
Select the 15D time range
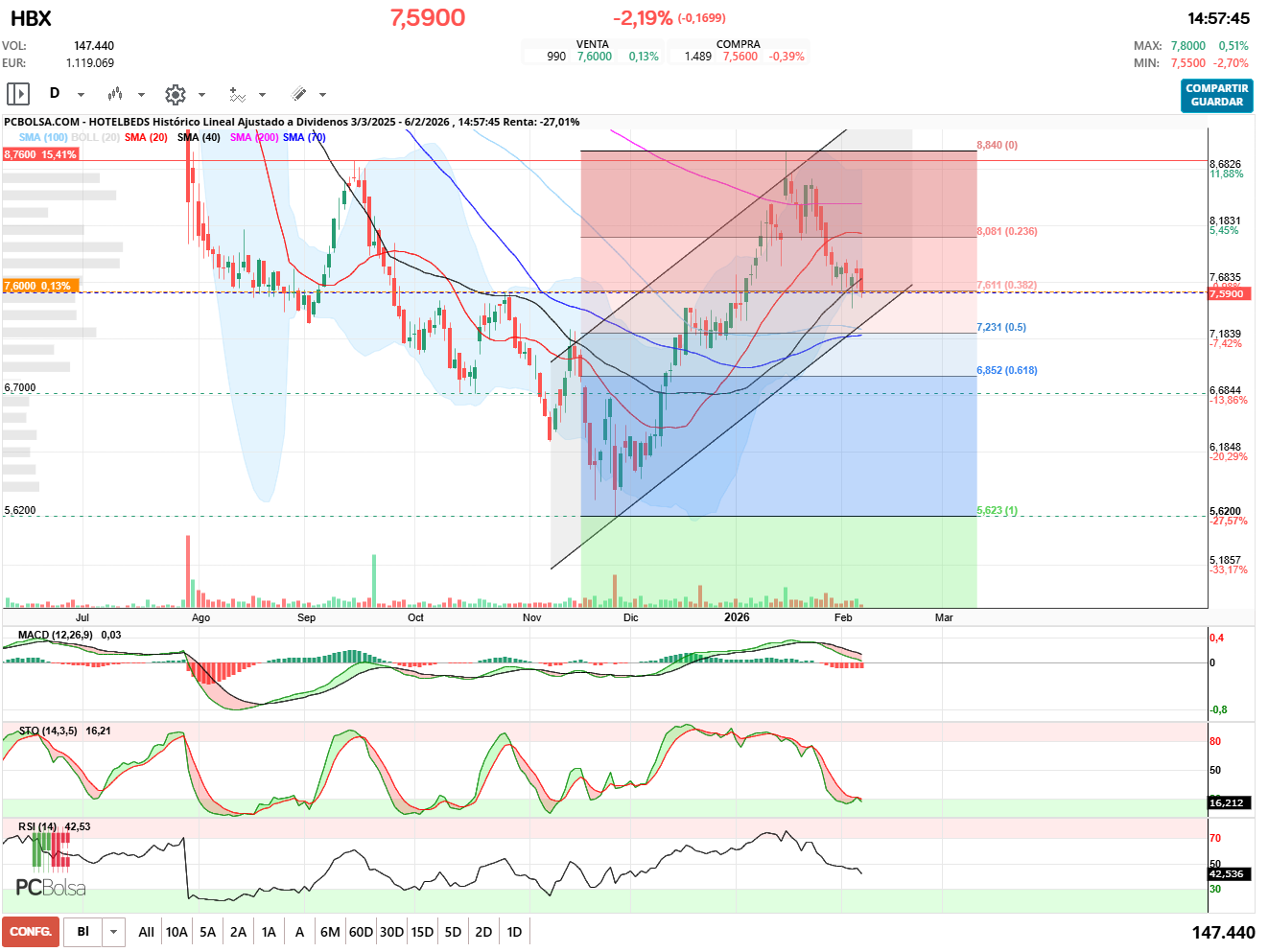pos(422,932)
